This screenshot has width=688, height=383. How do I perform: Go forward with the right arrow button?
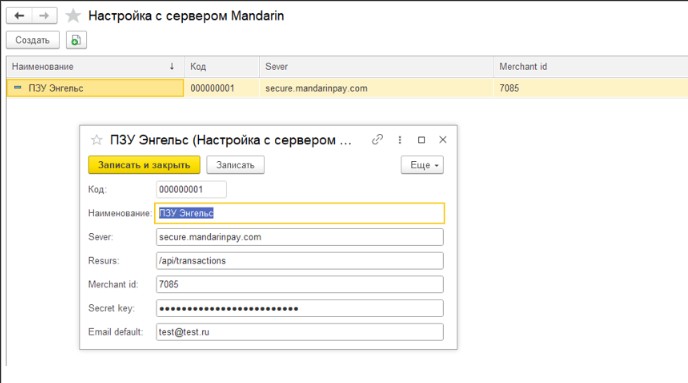point(44,16)
